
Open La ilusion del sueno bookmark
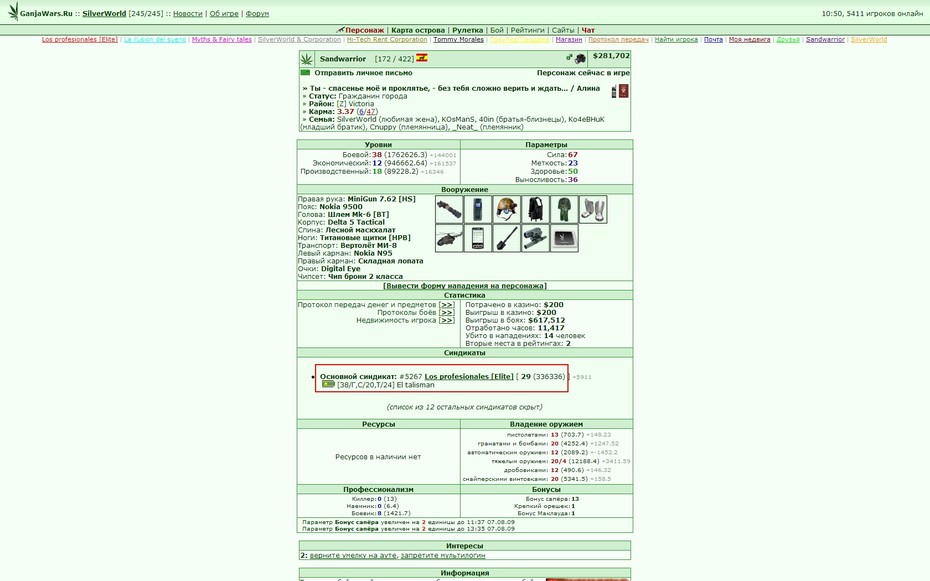coord(155,40)
